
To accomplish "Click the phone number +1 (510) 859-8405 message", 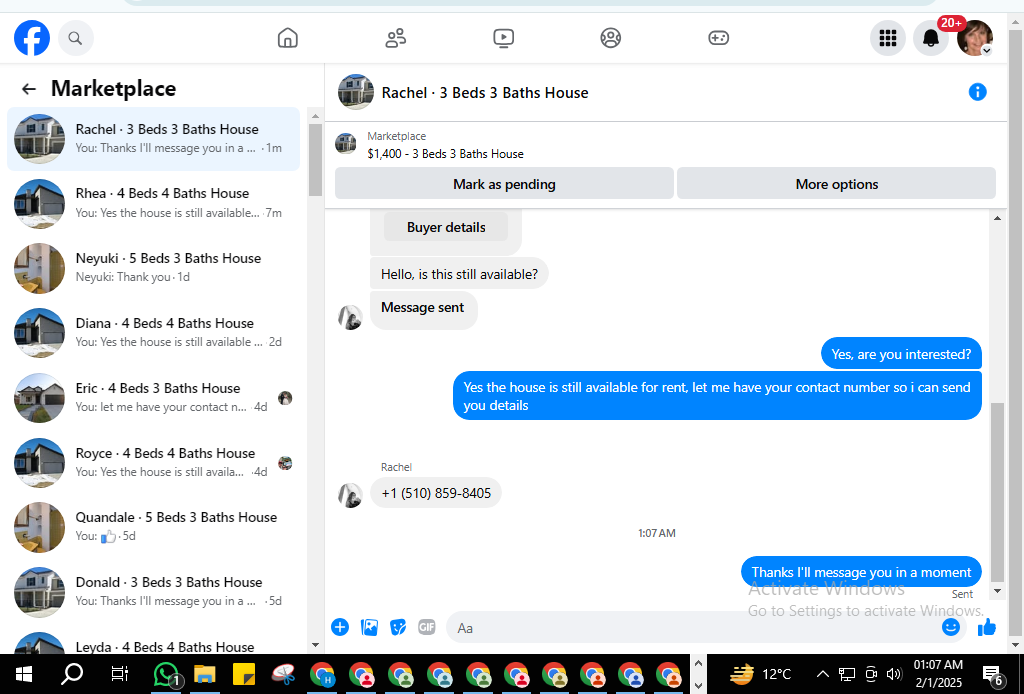I will click(436, 493).
